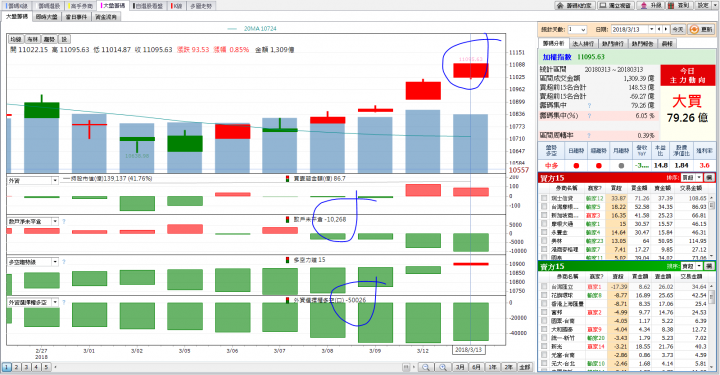Screen dimensions: 720x375
Task: Check the 港商麥格理 buyer row checkbox
Action: pyautogui.click(x=544, y=249)
